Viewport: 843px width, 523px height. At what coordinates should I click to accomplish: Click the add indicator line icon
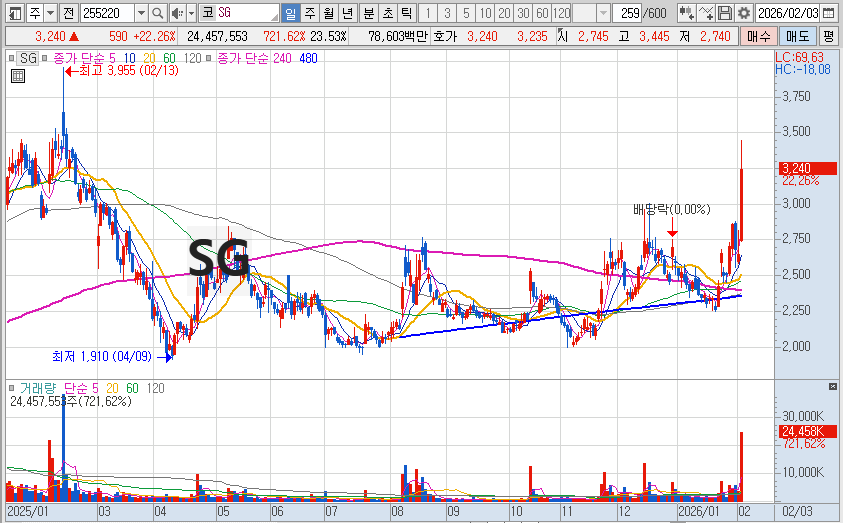tap(706, 13)
